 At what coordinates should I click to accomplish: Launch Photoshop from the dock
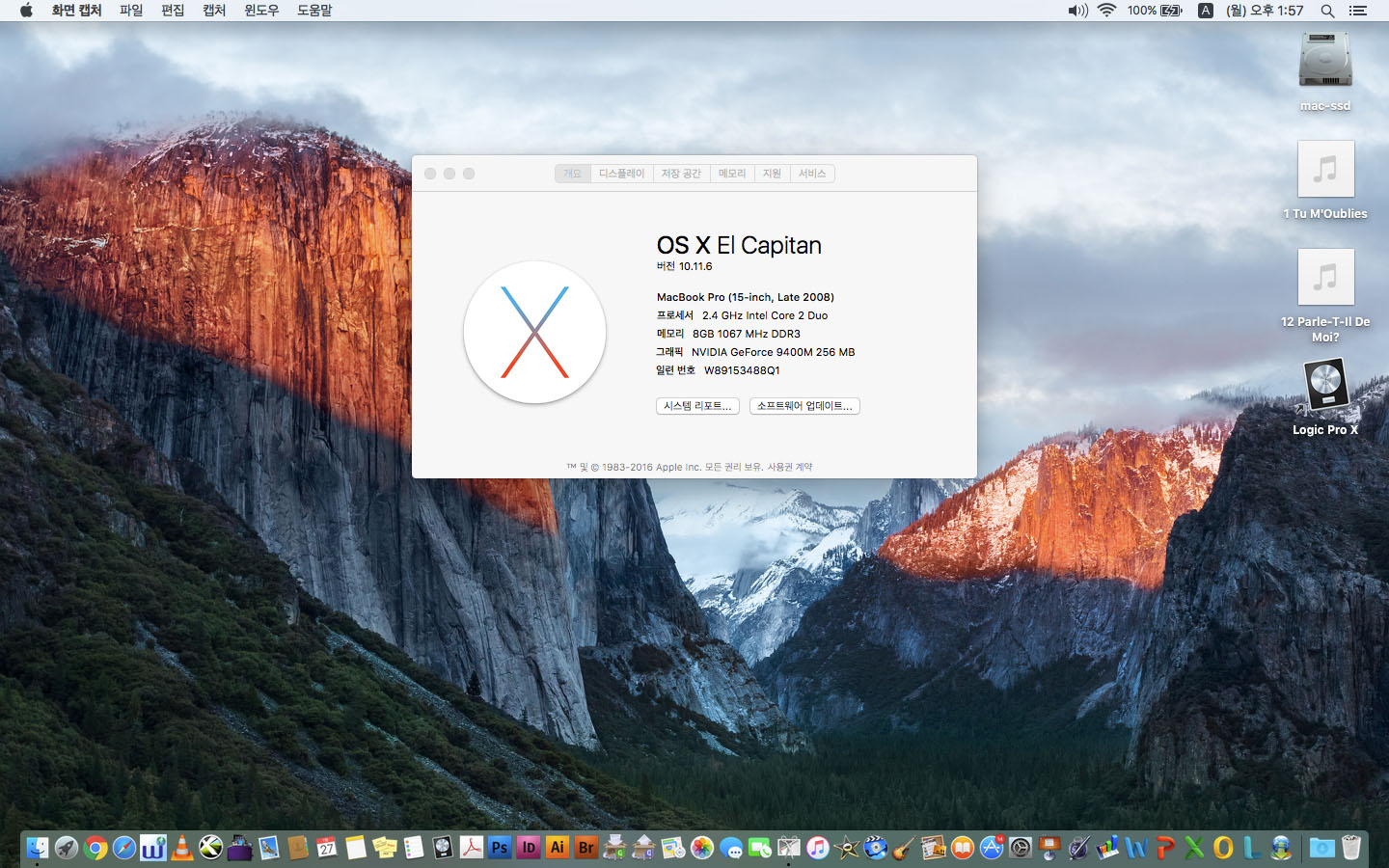[500, 848]
